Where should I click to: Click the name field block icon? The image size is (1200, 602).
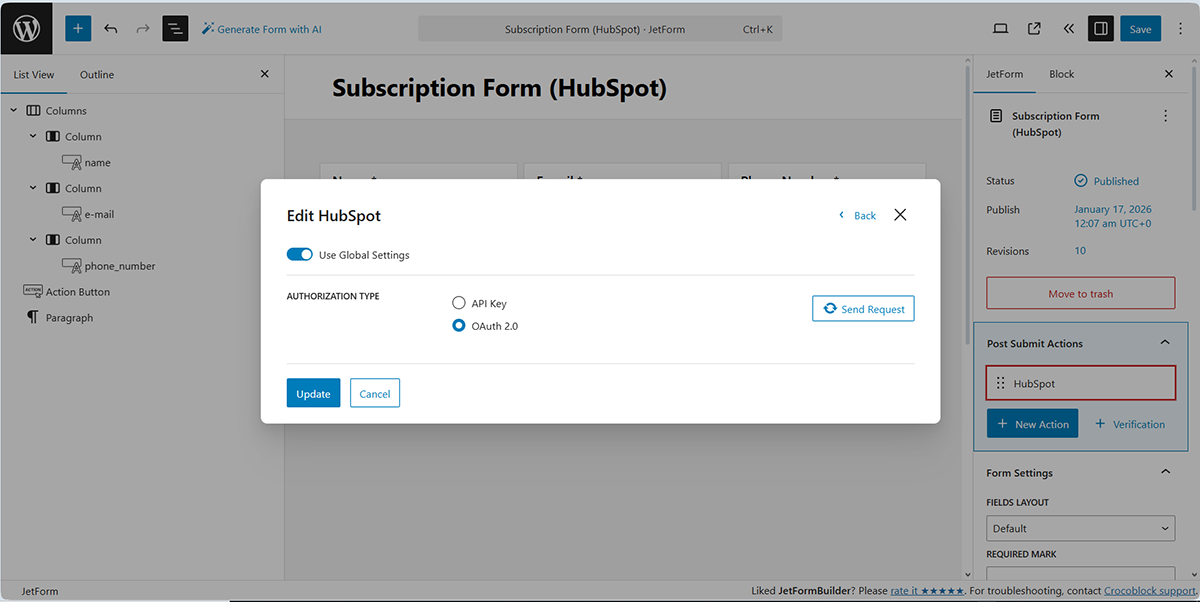click(x=71, y=162)
